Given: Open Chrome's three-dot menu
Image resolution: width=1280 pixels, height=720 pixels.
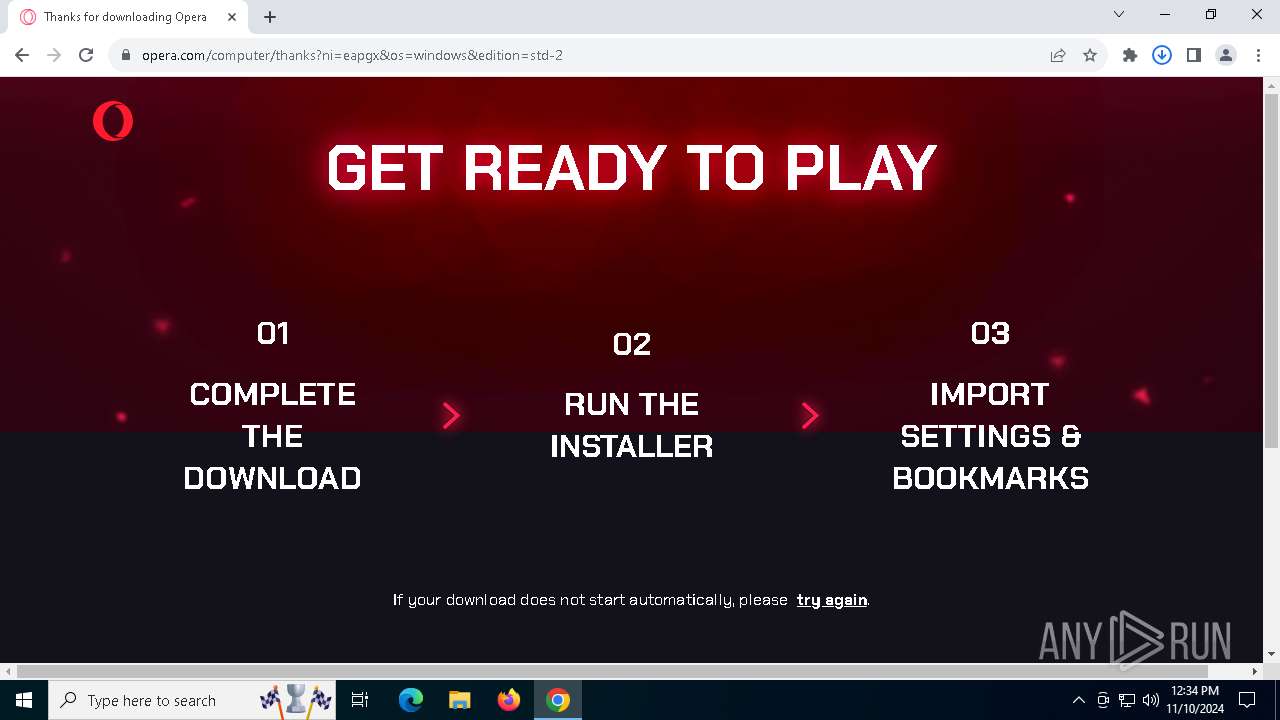Looking at the screenshot, I should [1258, 55].
